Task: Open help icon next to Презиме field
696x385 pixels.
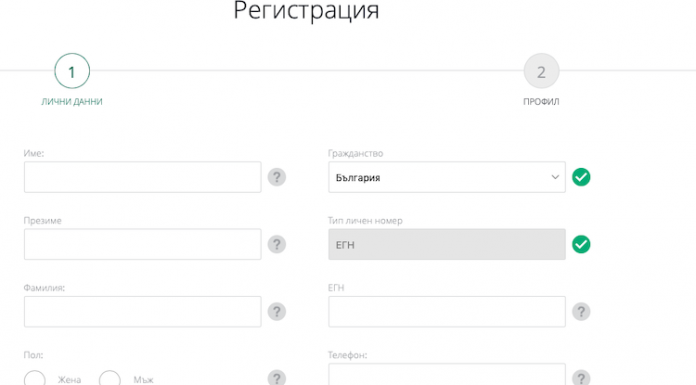Action: [x=277, y=244]
